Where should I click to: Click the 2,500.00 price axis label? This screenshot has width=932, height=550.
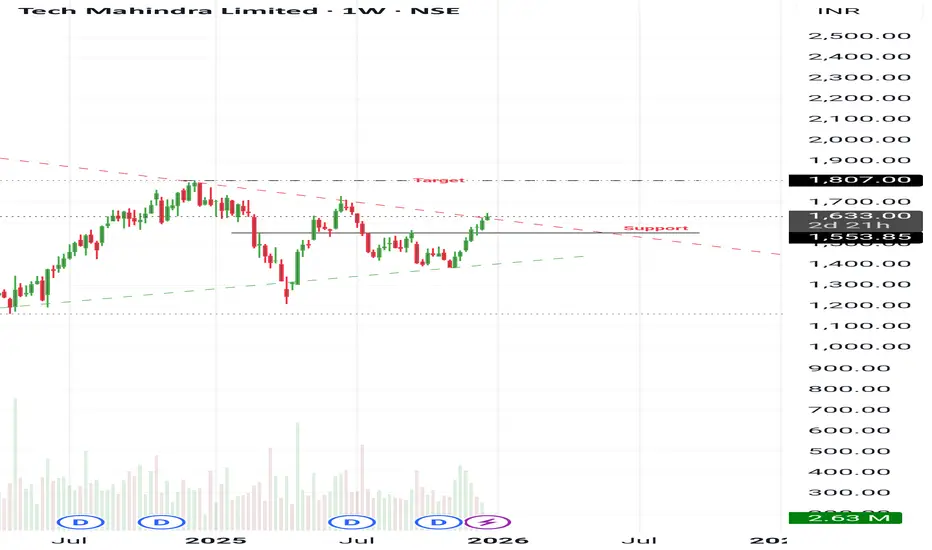[x=859, y=36]
